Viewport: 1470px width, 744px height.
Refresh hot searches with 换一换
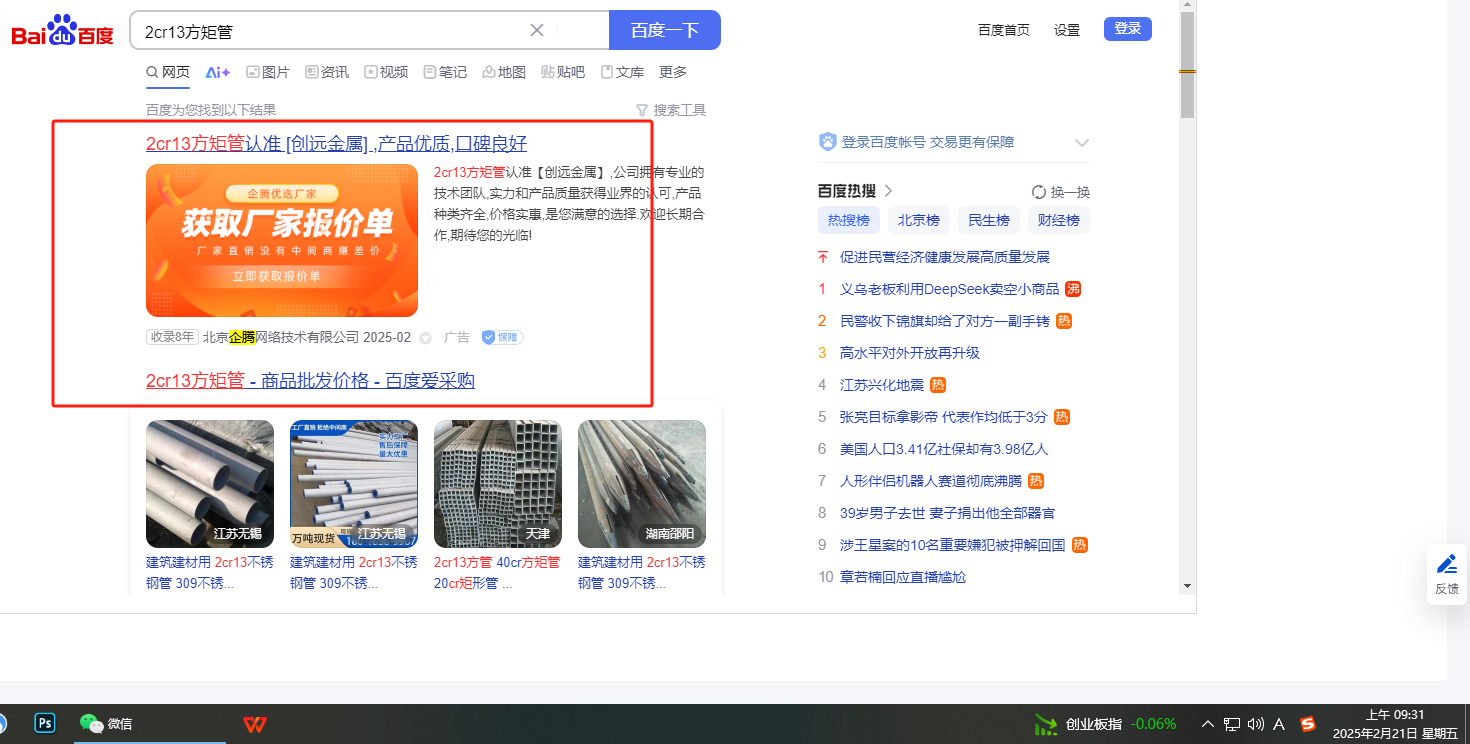click(x=1061, y=192)
